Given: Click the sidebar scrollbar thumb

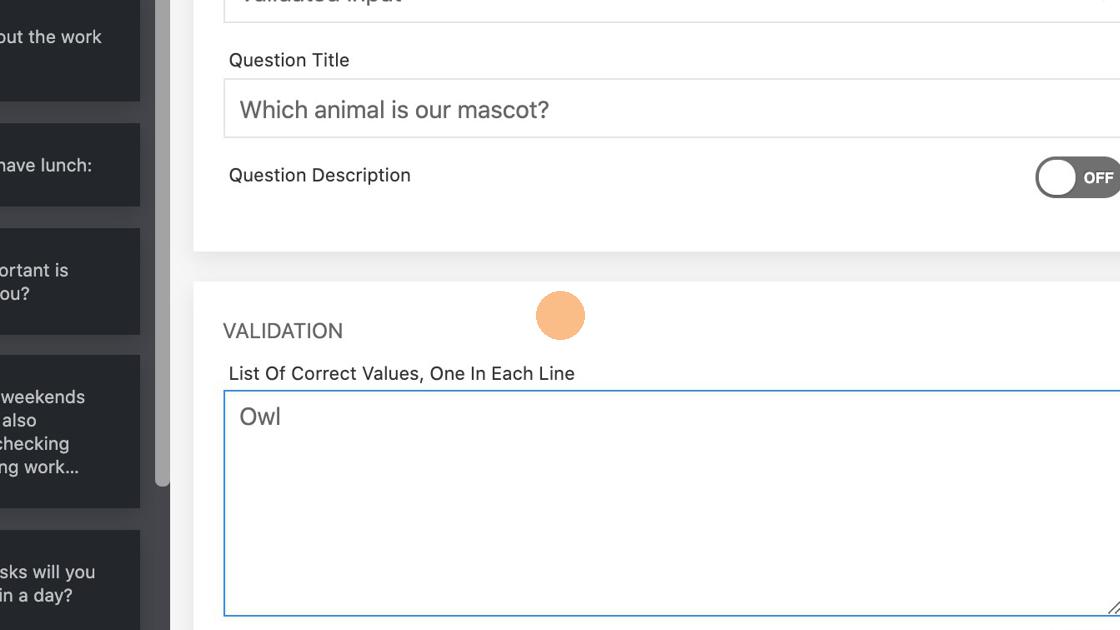Looking at the screenshot, I should 162,240.
